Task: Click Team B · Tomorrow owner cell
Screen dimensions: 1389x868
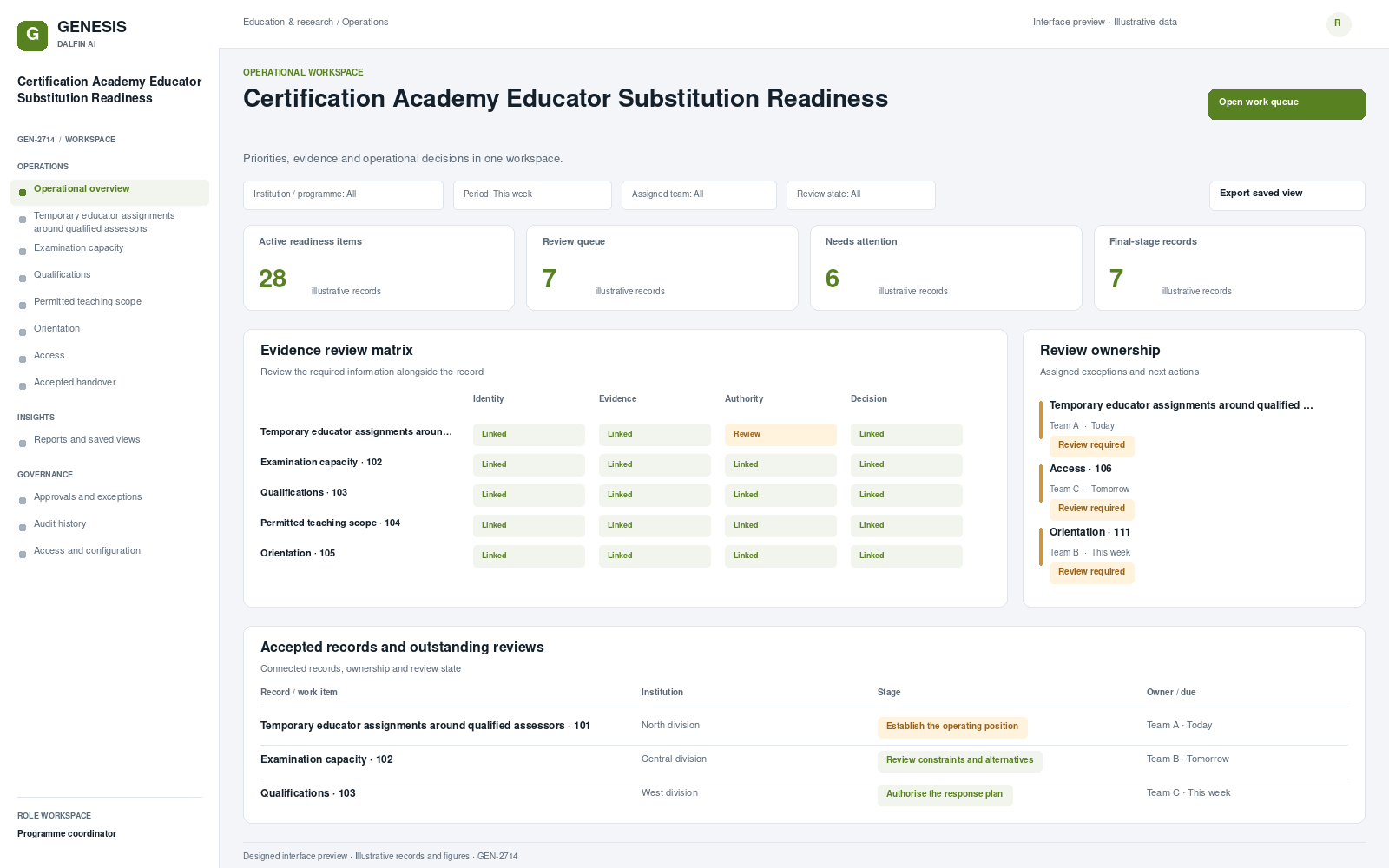Action: pyautogui.click(x=1188, y=759)
